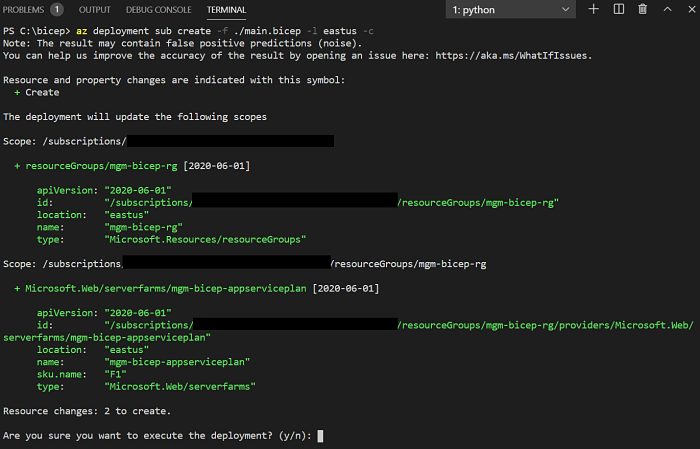Close the terminal panel

[x=692, y=9]
